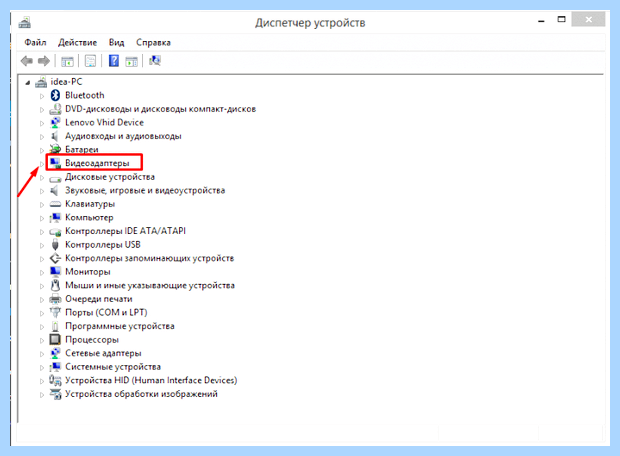Click the Forward arrow toolbar icon
Screen dimensions: 620x456
[43, 61]
